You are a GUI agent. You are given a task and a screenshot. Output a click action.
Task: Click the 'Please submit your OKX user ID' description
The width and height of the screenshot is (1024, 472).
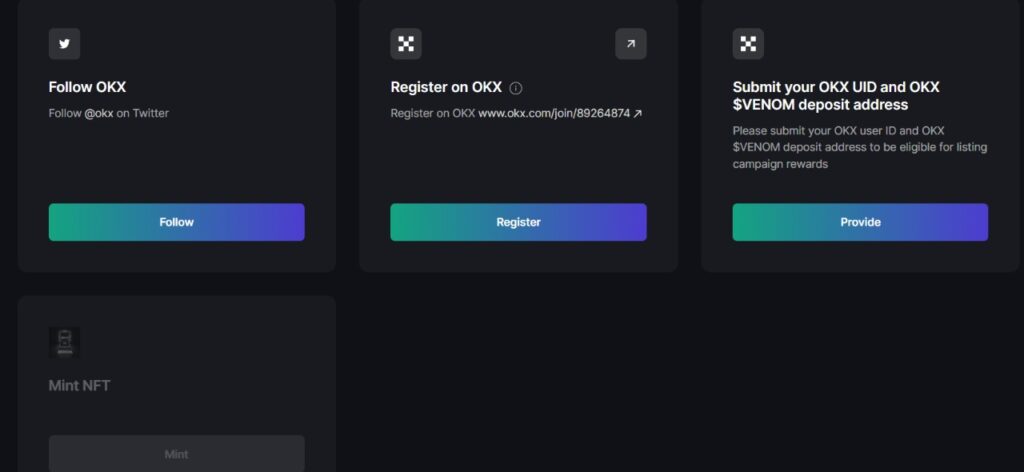859,147
